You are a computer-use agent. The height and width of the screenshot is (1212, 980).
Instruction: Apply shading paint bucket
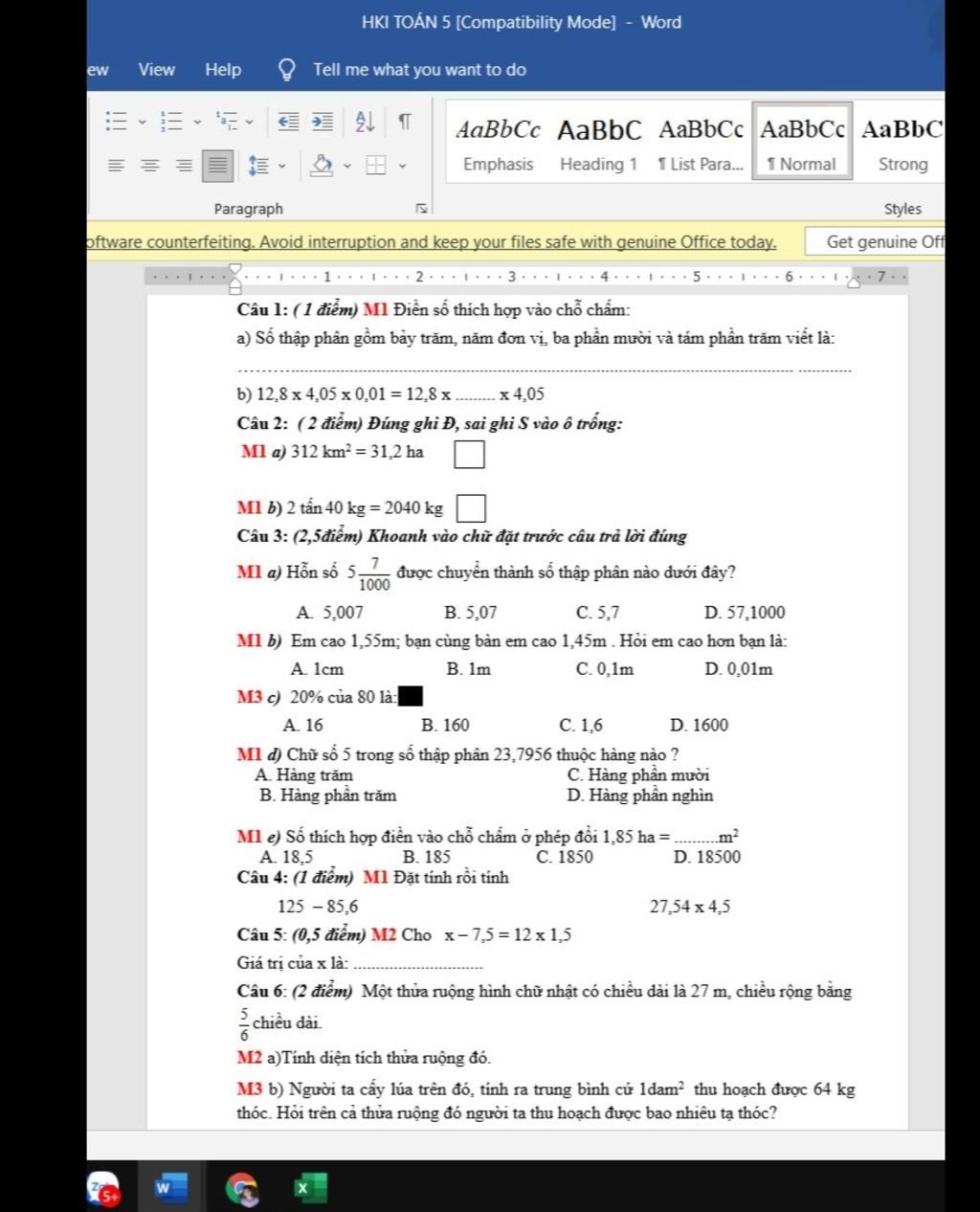pyautogui.click(x=323, y=166)
